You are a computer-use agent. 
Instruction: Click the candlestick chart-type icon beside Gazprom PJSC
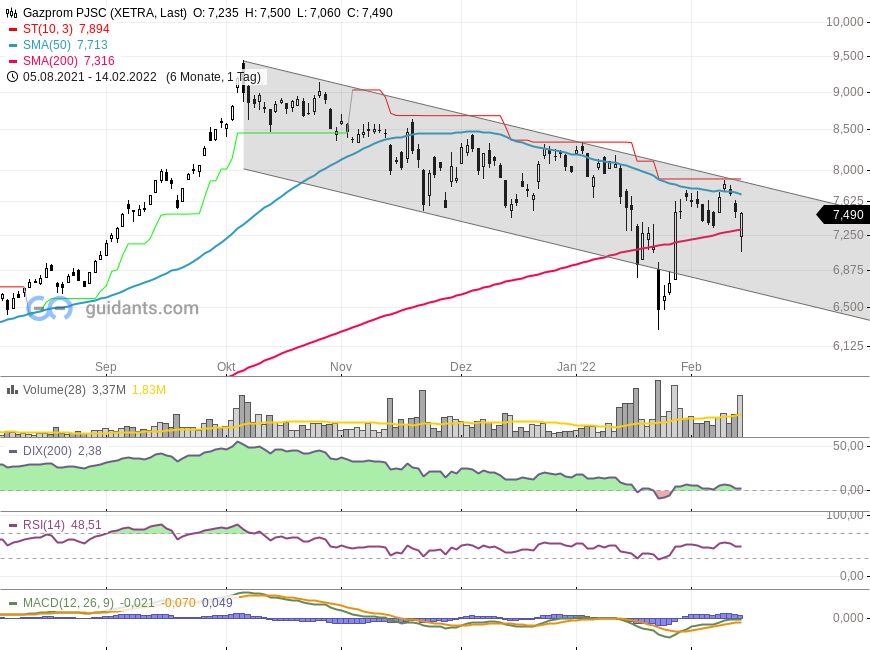tap(11, 13)
